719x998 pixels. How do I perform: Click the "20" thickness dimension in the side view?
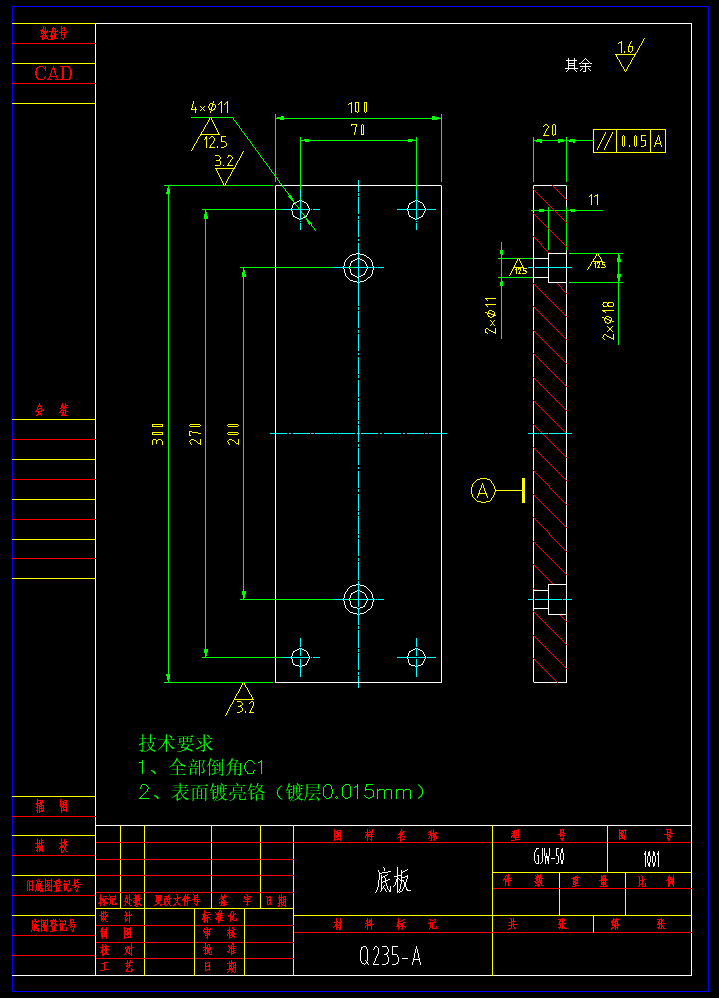550,130
